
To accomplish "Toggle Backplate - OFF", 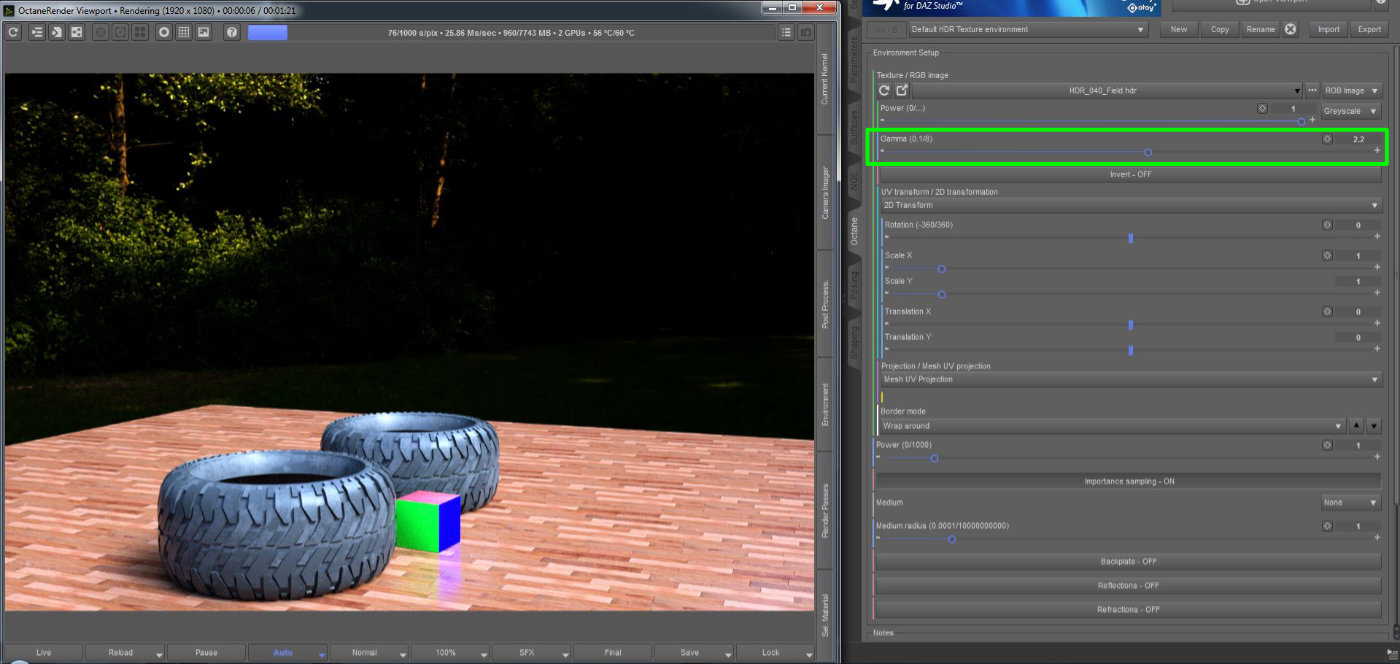I will click(x=1129, y=561).
